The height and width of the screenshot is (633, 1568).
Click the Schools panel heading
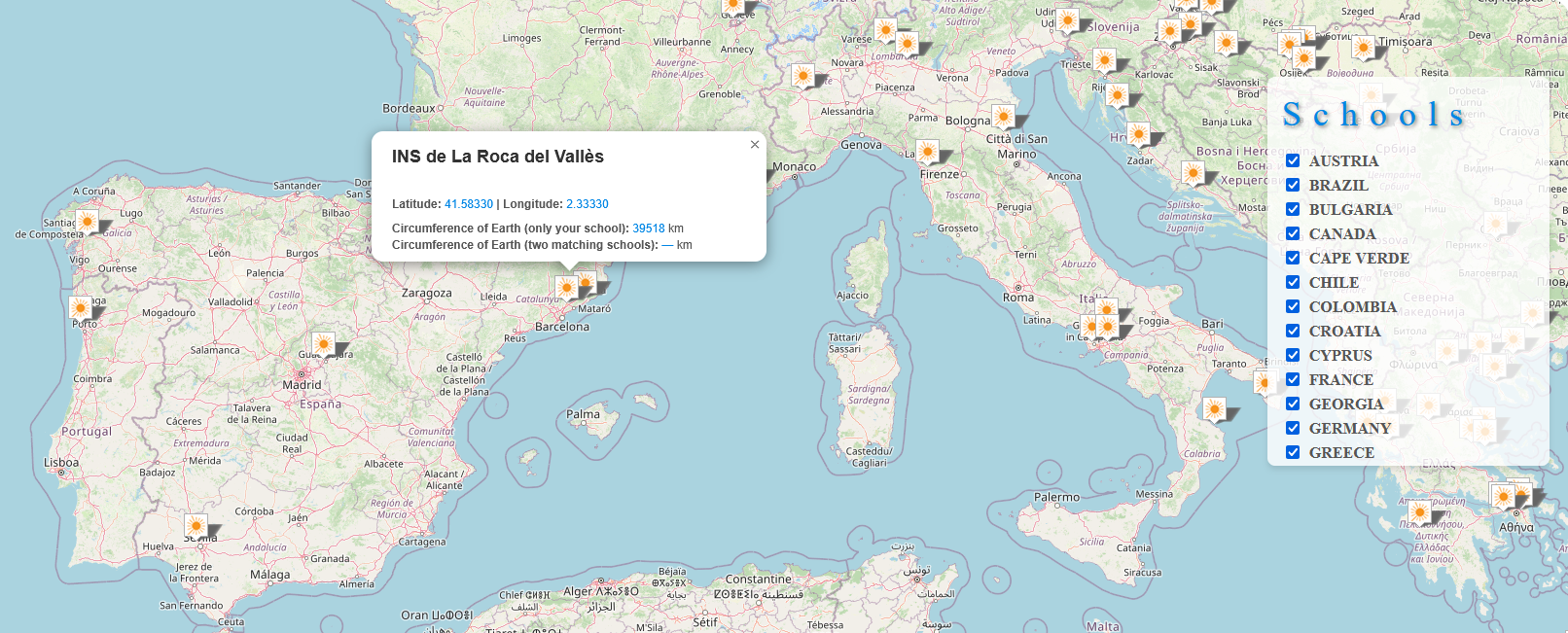click(1373, 115)
